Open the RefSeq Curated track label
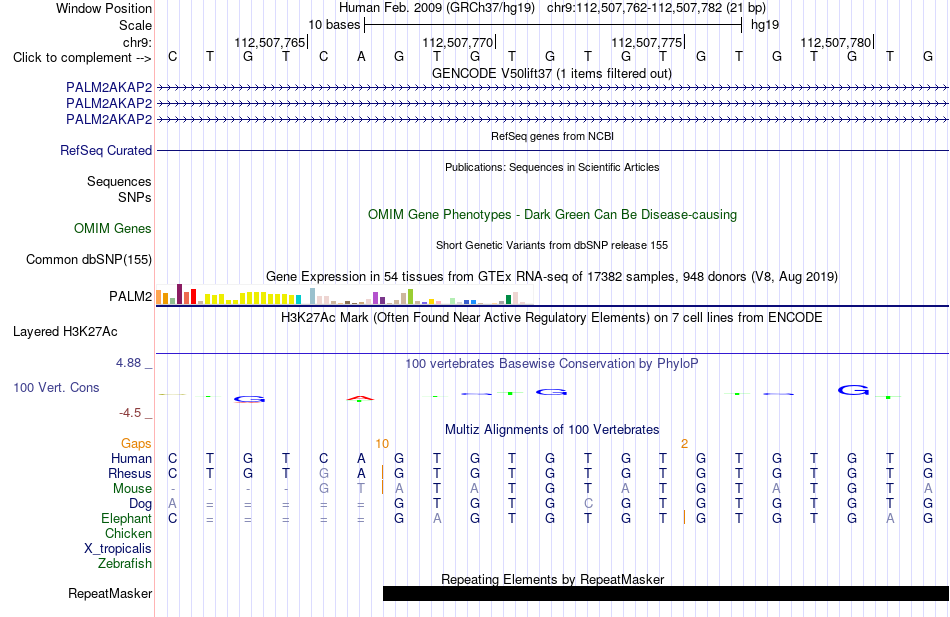Viewport: 950px width, 617px height. [x=105, y=150]
